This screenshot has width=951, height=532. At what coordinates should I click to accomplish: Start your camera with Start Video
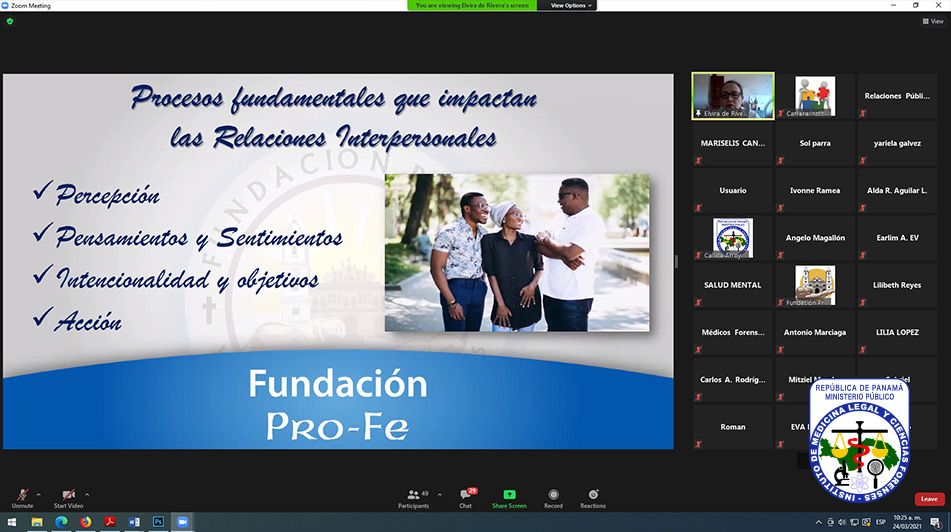click(x=69, y=499)
